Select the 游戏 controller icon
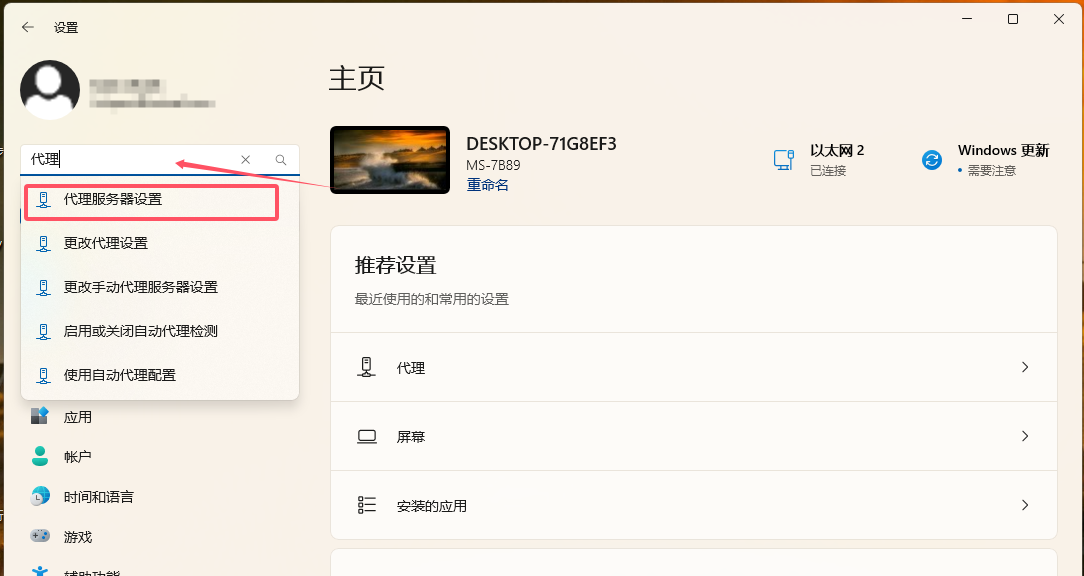This screenshot has width=1084, height=576. pos(40,536)
